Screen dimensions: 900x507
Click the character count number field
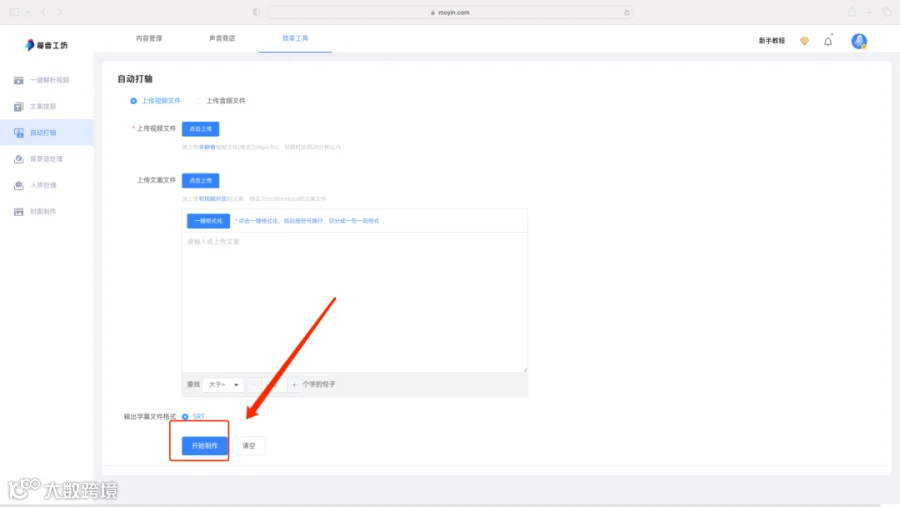pos(274,385)
